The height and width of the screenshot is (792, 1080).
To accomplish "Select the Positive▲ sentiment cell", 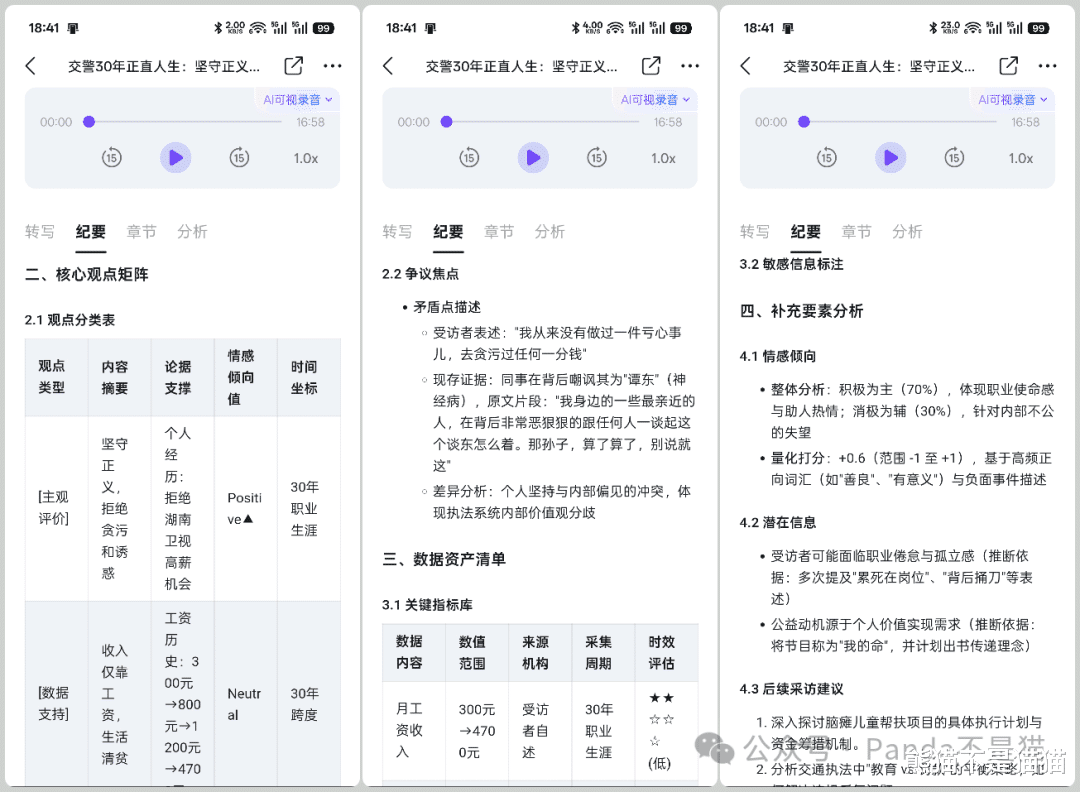I will click(245, 508).
